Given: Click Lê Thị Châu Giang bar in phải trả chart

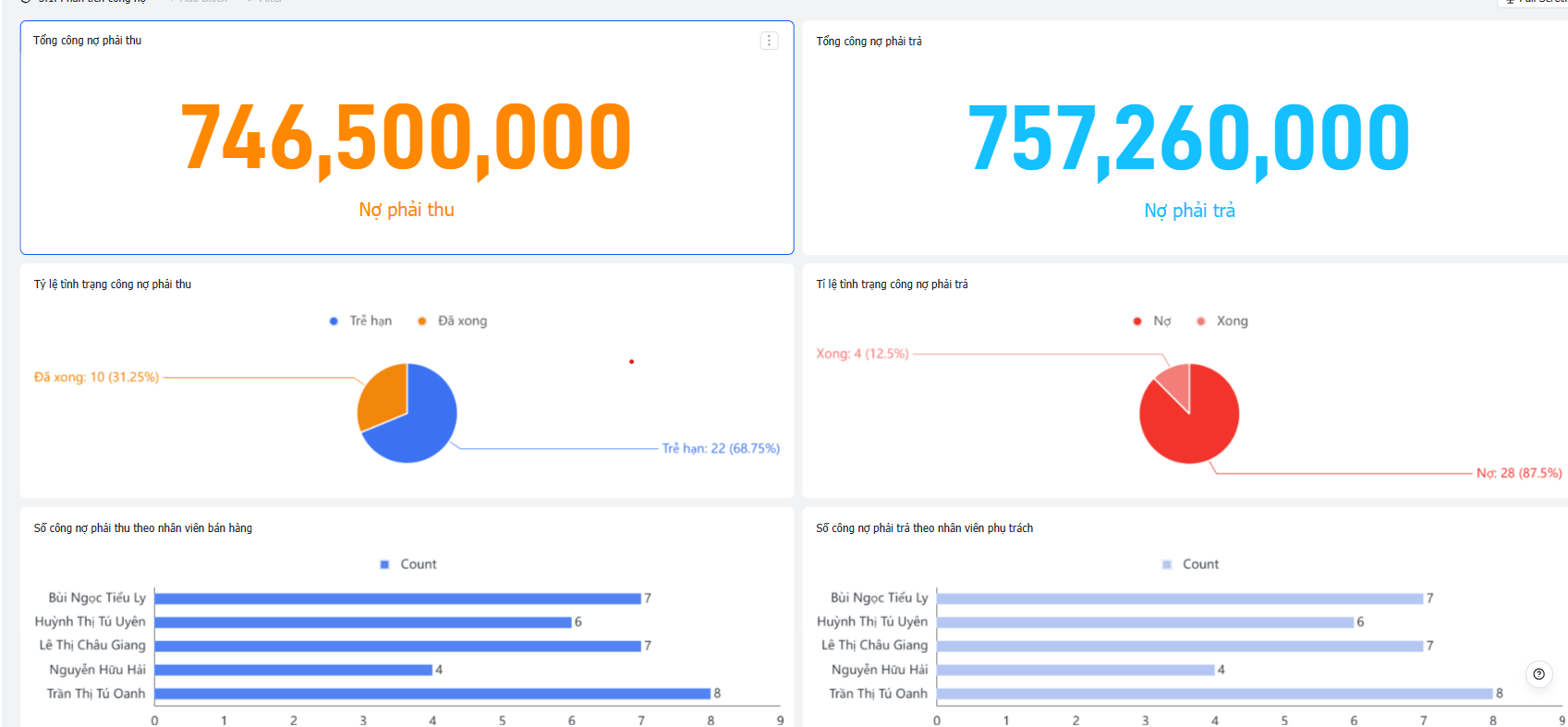Looking at the screenshot, I should pyautogui.click(x=1180, y=646).
